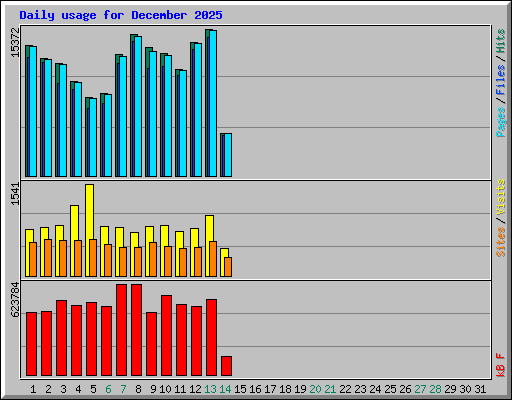Viewport: 512px width, 400px height.
Task: Click the 'Files' legend label
Action: [x=501, y=80]
